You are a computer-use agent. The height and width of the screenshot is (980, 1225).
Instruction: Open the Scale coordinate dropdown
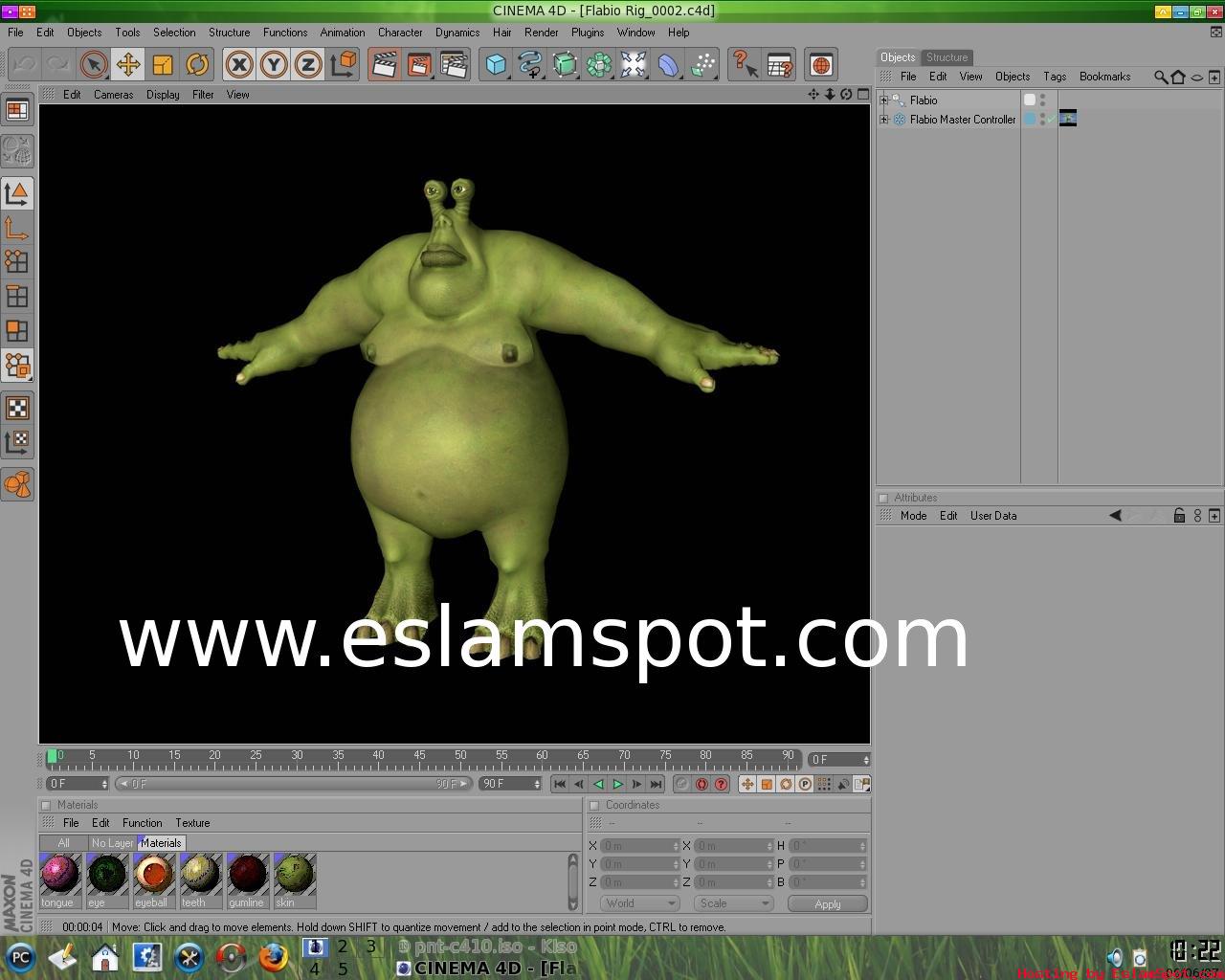(x=733, y=903)
